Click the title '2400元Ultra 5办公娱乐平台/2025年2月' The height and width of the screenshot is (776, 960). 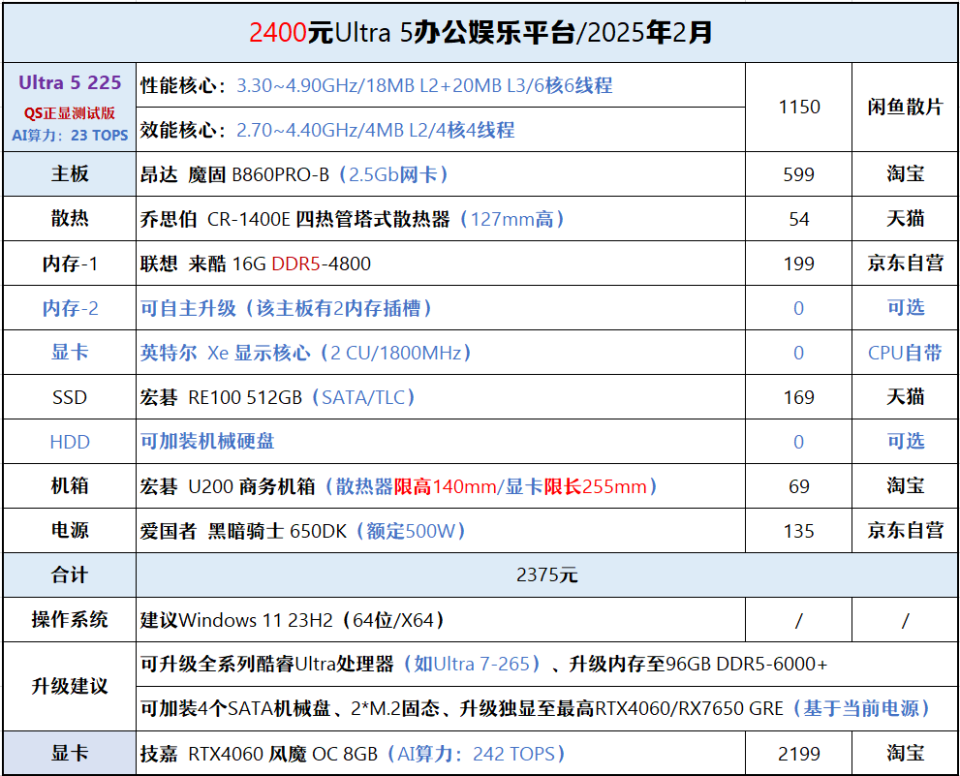tap(481, 32)
